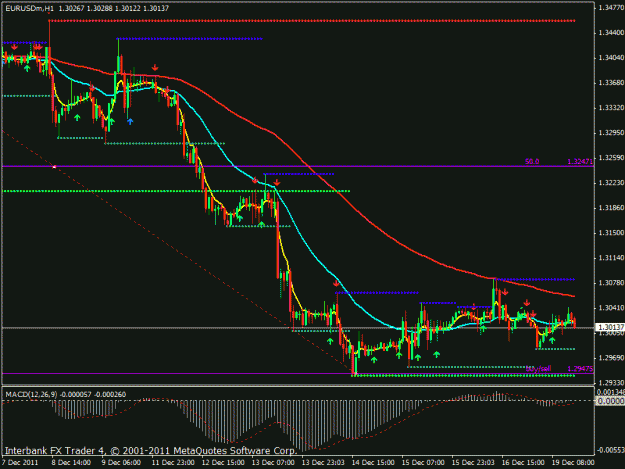
Task: Click the 16 Dec 15:00 time label
Action: (523, 462)
